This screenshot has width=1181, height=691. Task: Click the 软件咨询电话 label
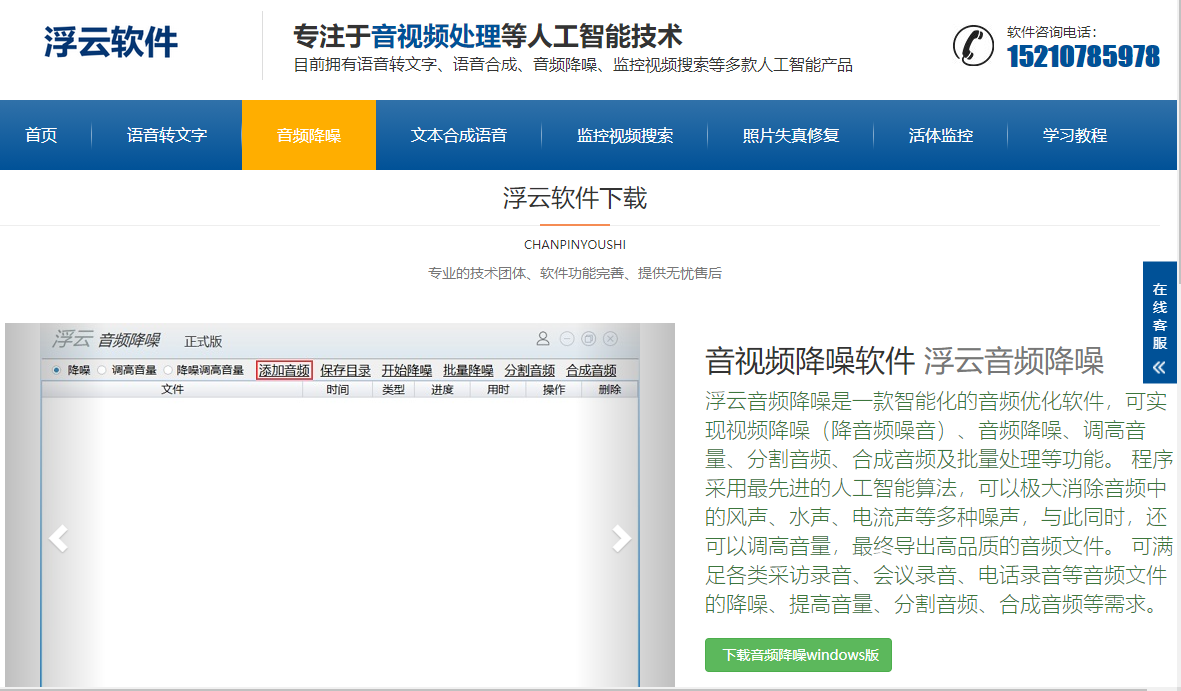1051,32
